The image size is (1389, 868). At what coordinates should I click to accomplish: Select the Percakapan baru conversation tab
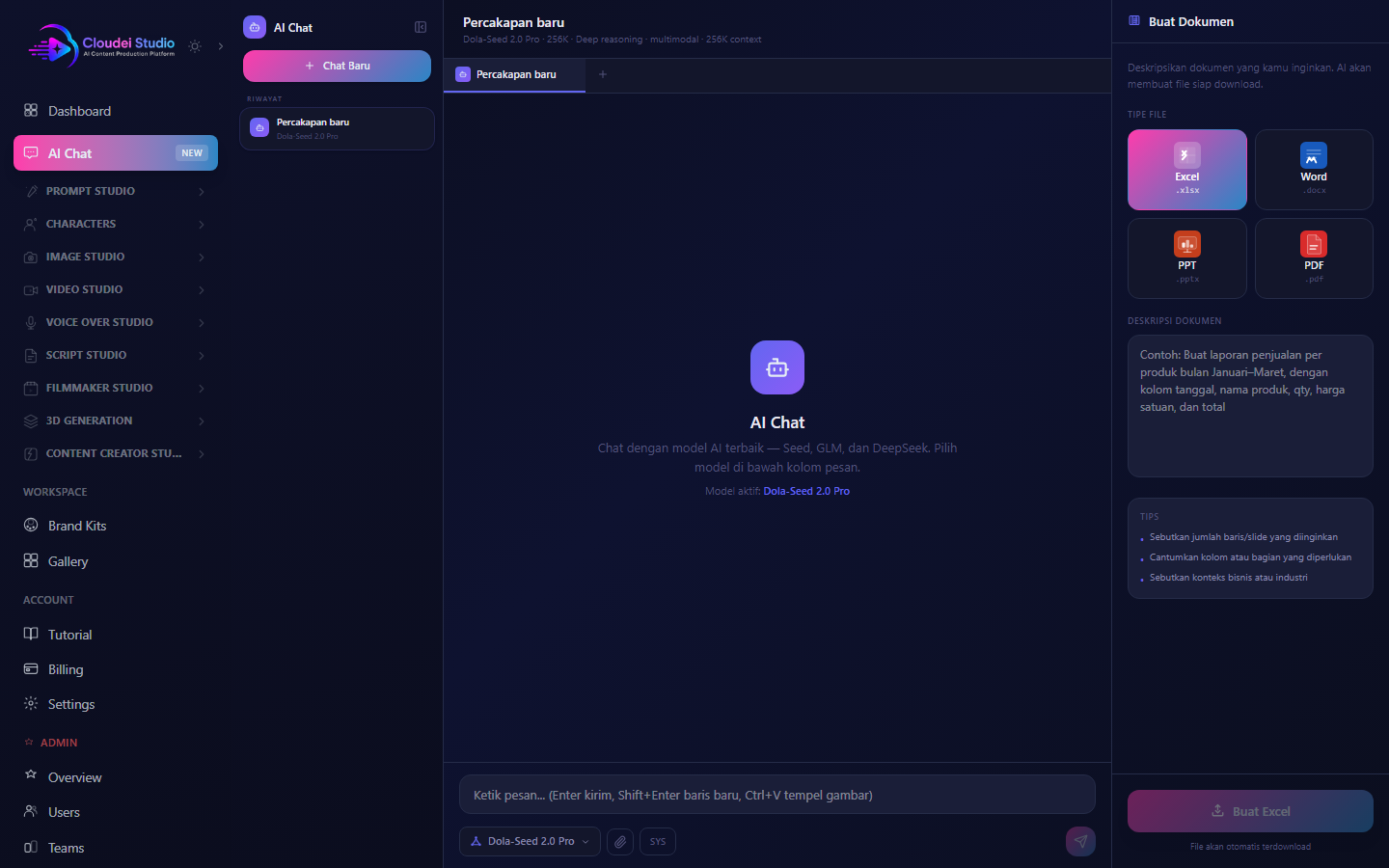click(x=514, y=74)
